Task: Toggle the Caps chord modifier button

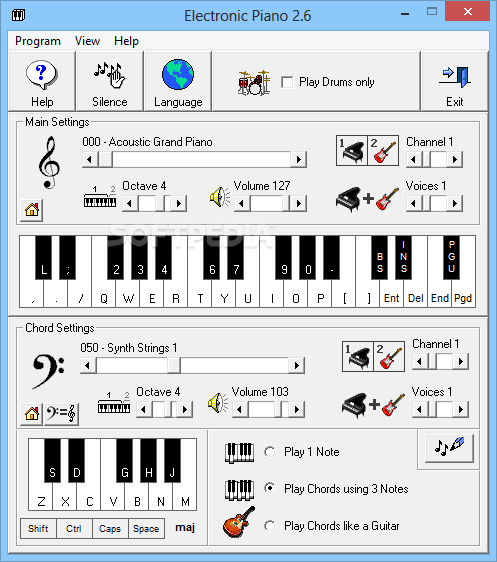Action: [x=110, y=528]
